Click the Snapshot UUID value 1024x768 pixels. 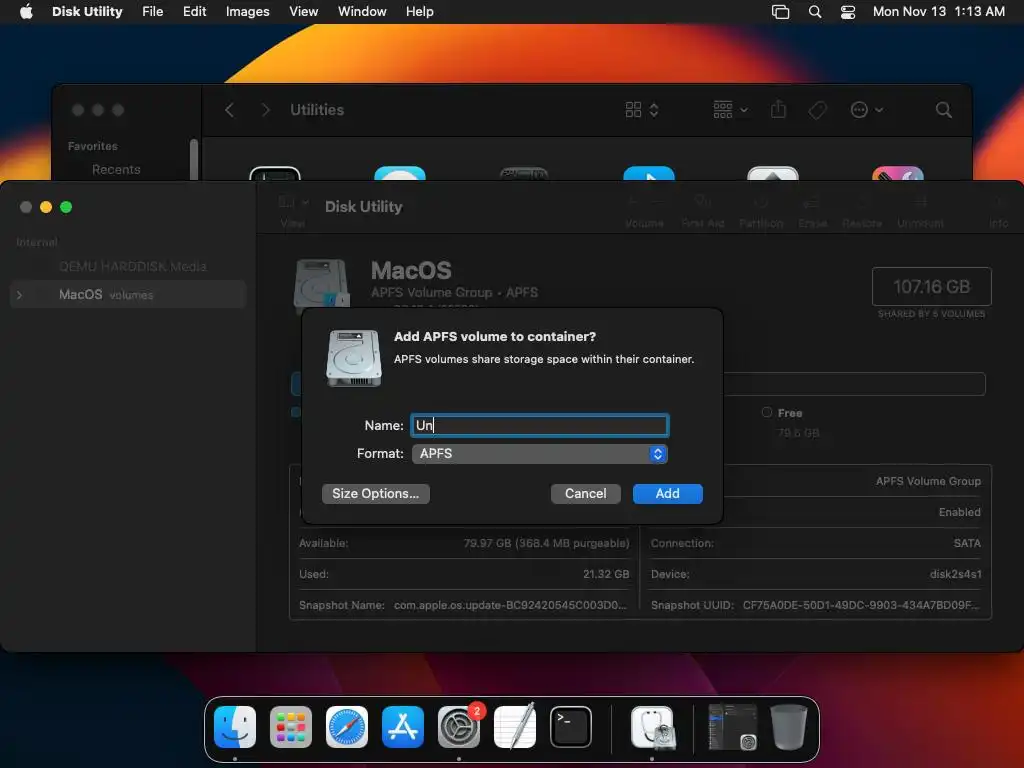[861, 605]
